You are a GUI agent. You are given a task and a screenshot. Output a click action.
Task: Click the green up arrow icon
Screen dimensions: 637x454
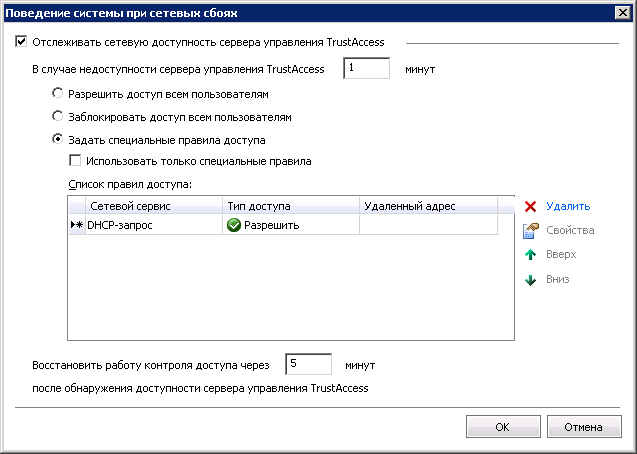tap(531, 255)
